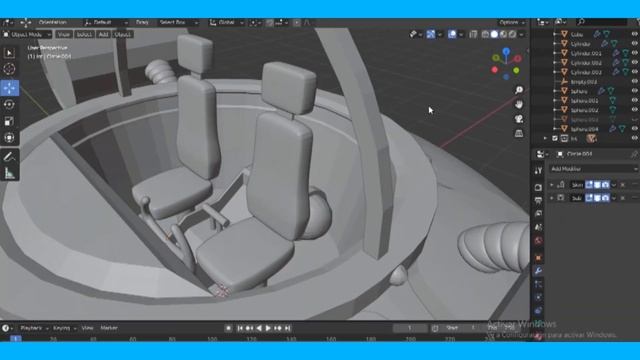The width and height of the screenshot is (640, 360).
Task: Remove the Skin modifier with X
Action: (x=622, y=185)
